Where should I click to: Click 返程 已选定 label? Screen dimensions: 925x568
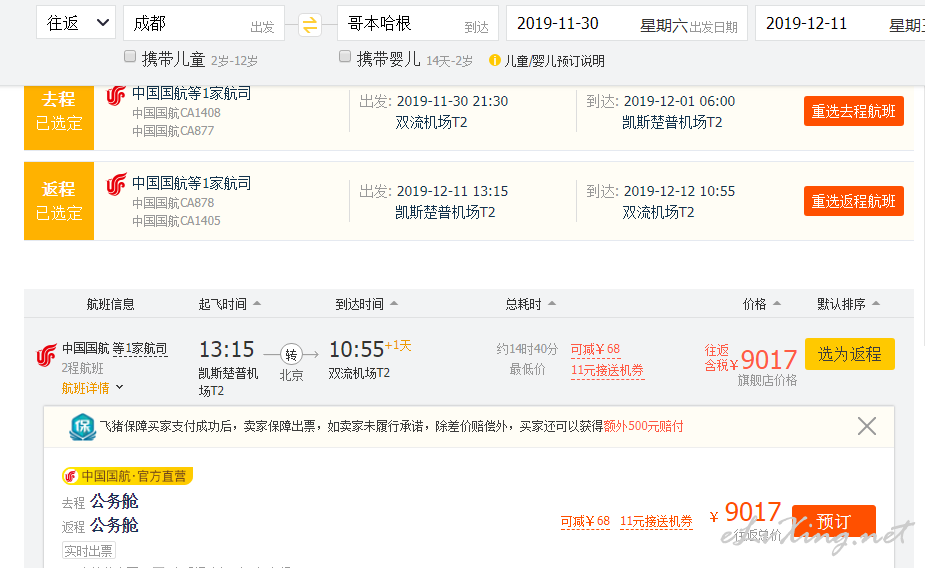click(59, 201)
